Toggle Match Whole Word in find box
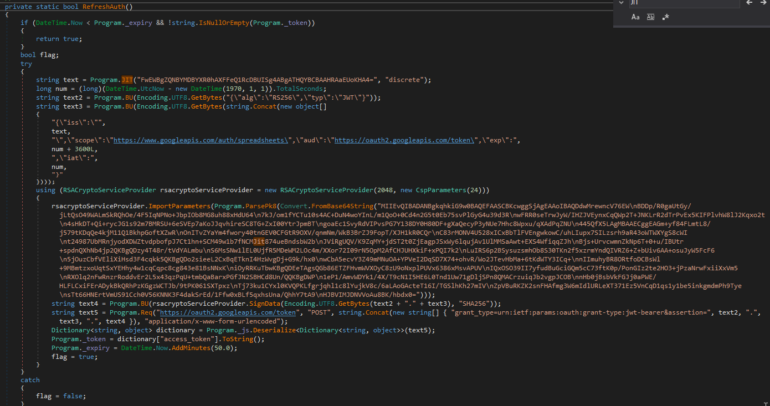 point(651,17)
